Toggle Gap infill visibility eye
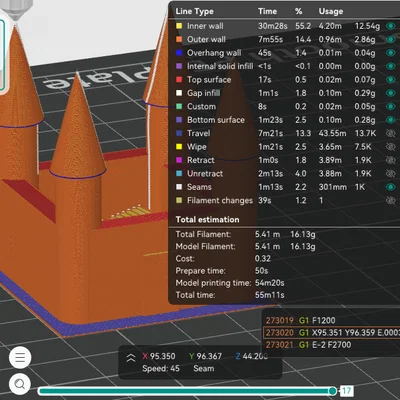The image size is (400, 400). coord(390,93)
